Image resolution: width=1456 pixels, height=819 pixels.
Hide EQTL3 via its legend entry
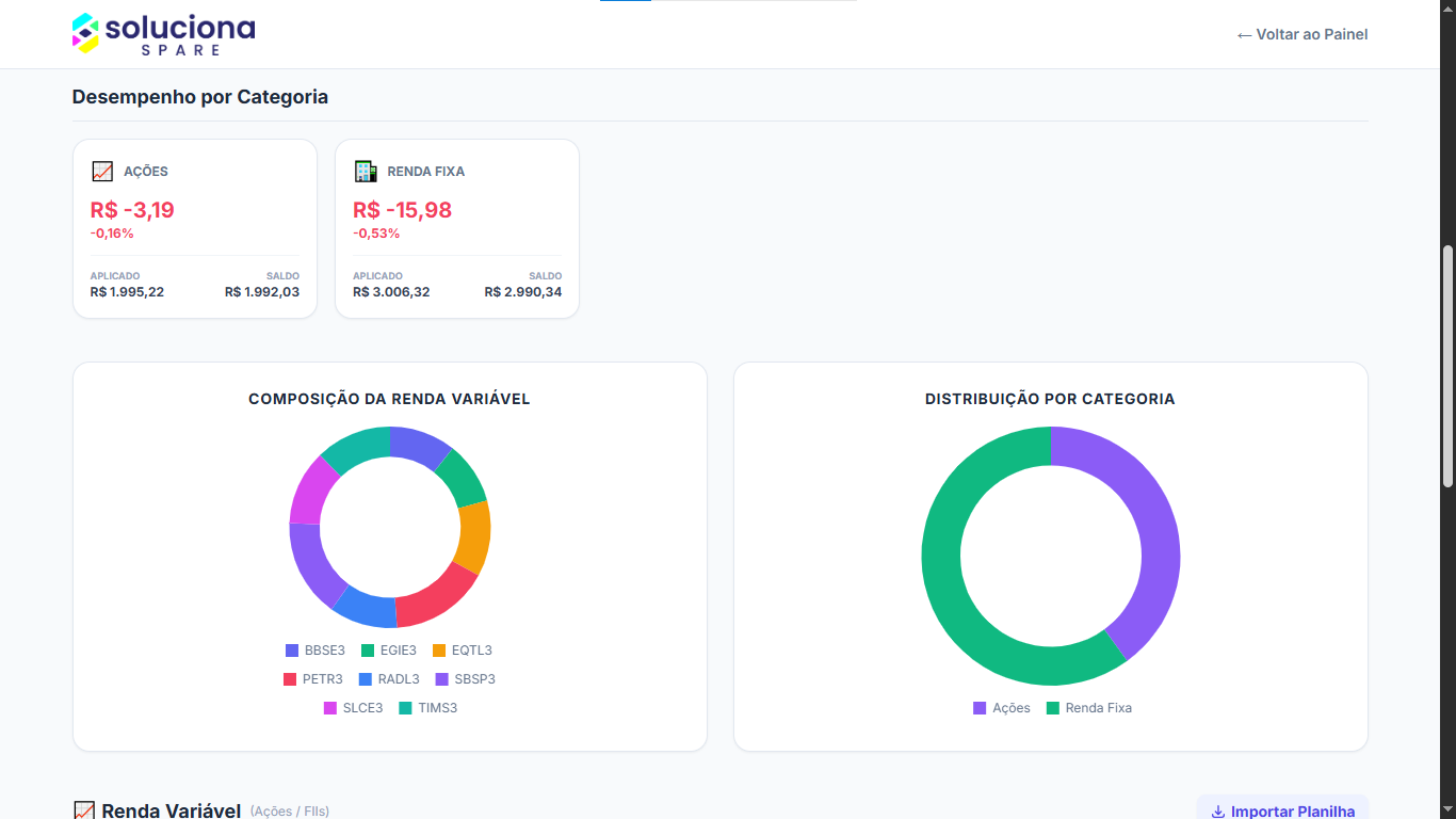pyautogui.click(x=462, y=651)
